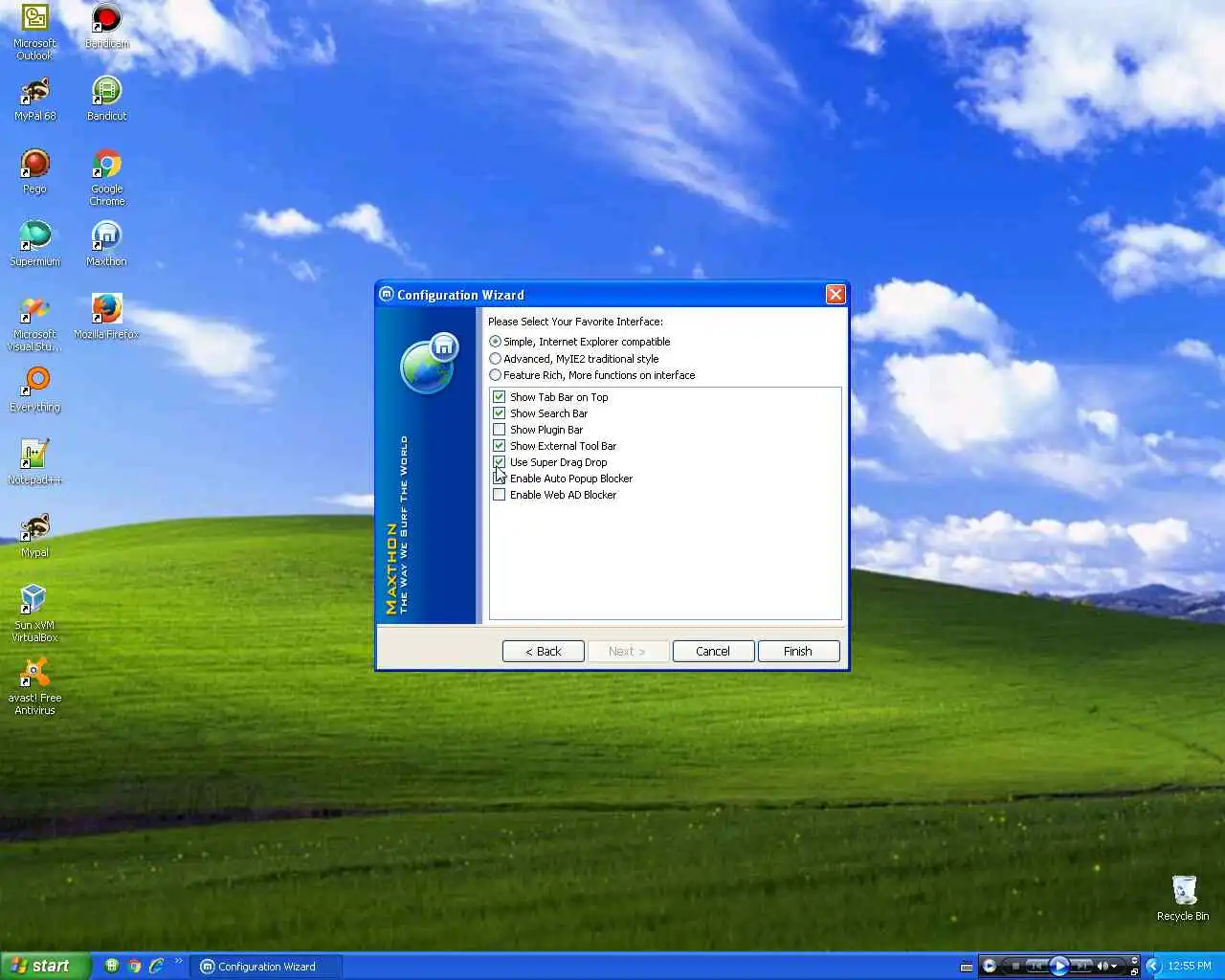Uncheck Show Search Bar
This screenshot has width=1225, height=980.
pyautogui.click(x=499, y=413)
